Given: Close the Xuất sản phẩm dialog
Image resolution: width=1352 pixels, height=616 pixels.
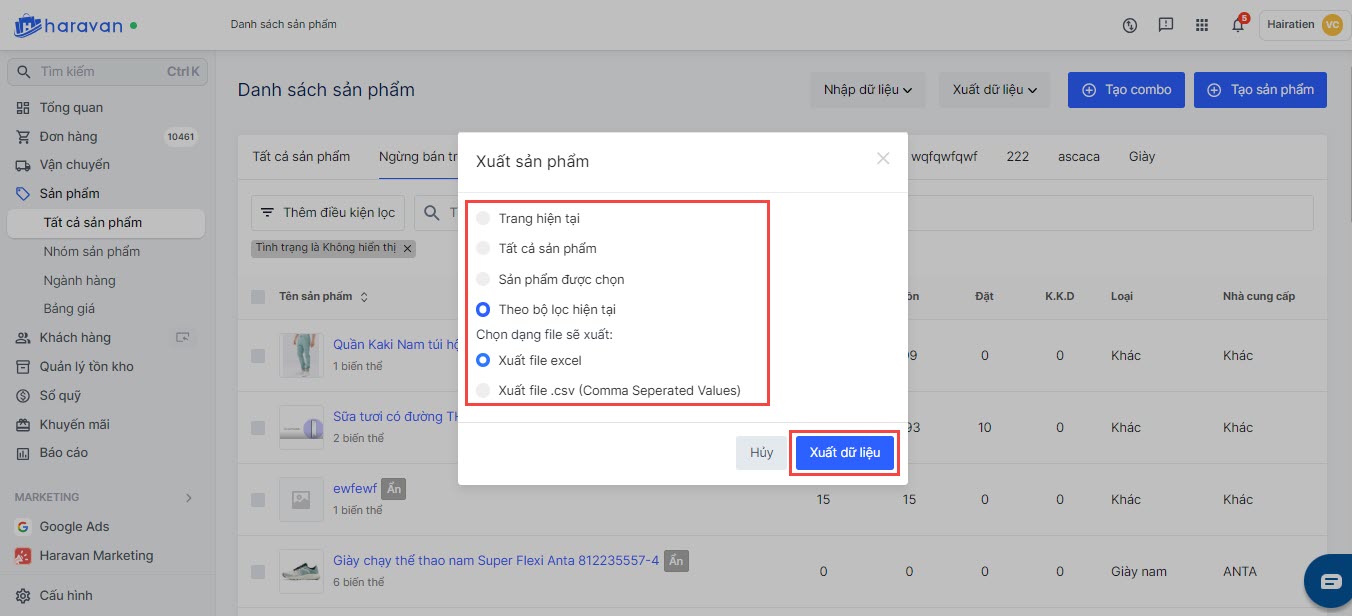Looking at the screenshot, I should click(x=882, y=158).
